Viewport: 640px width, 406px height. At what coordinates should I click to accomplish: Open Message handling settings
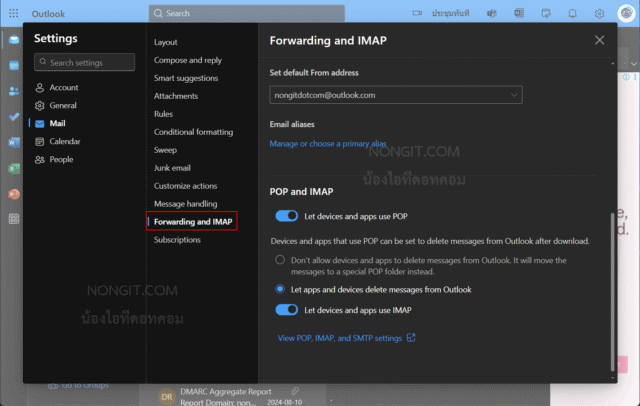point(185,204)
